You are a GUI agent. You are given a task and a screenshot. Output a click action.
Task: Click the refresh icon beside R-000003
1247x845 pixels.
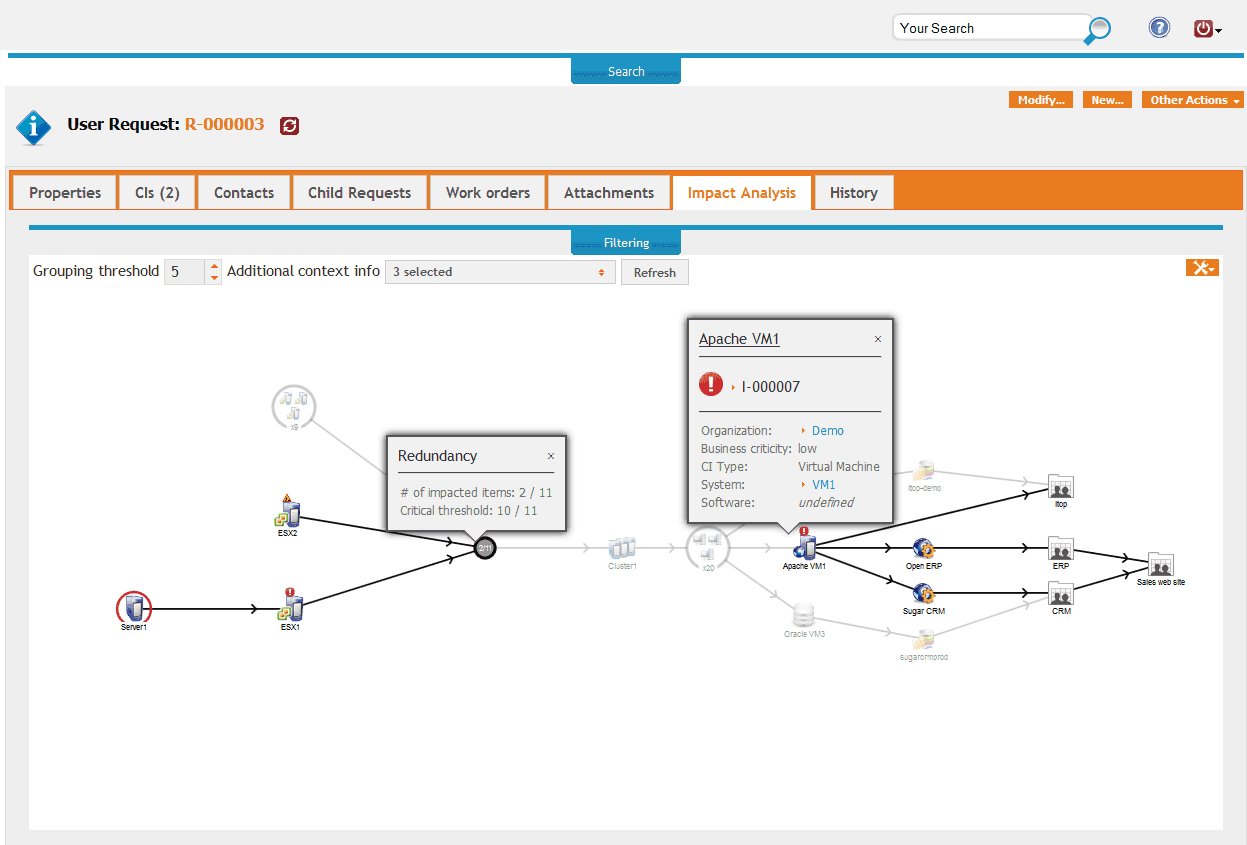click(289, 126)
